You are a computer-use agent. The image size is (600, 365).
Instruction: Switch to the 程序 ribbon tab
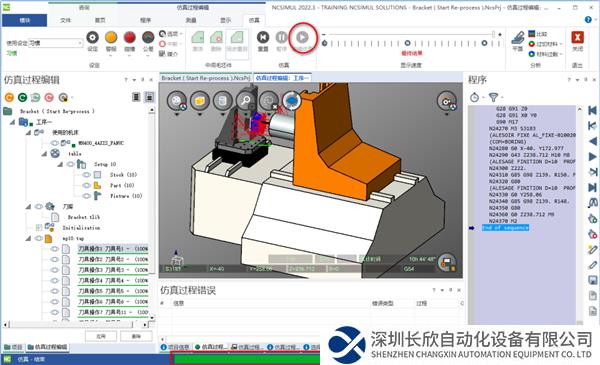coord(145,20)
